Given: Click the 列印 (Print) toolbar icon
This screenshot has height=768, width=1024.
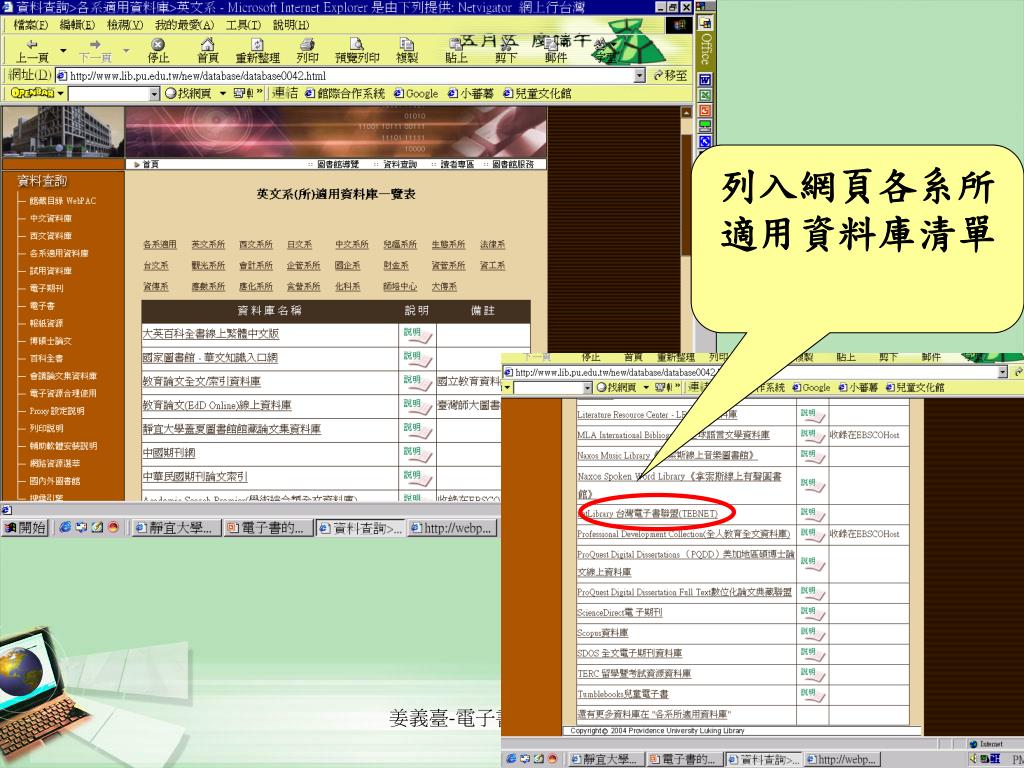Looking at the screenshot, I should [307, 50].
